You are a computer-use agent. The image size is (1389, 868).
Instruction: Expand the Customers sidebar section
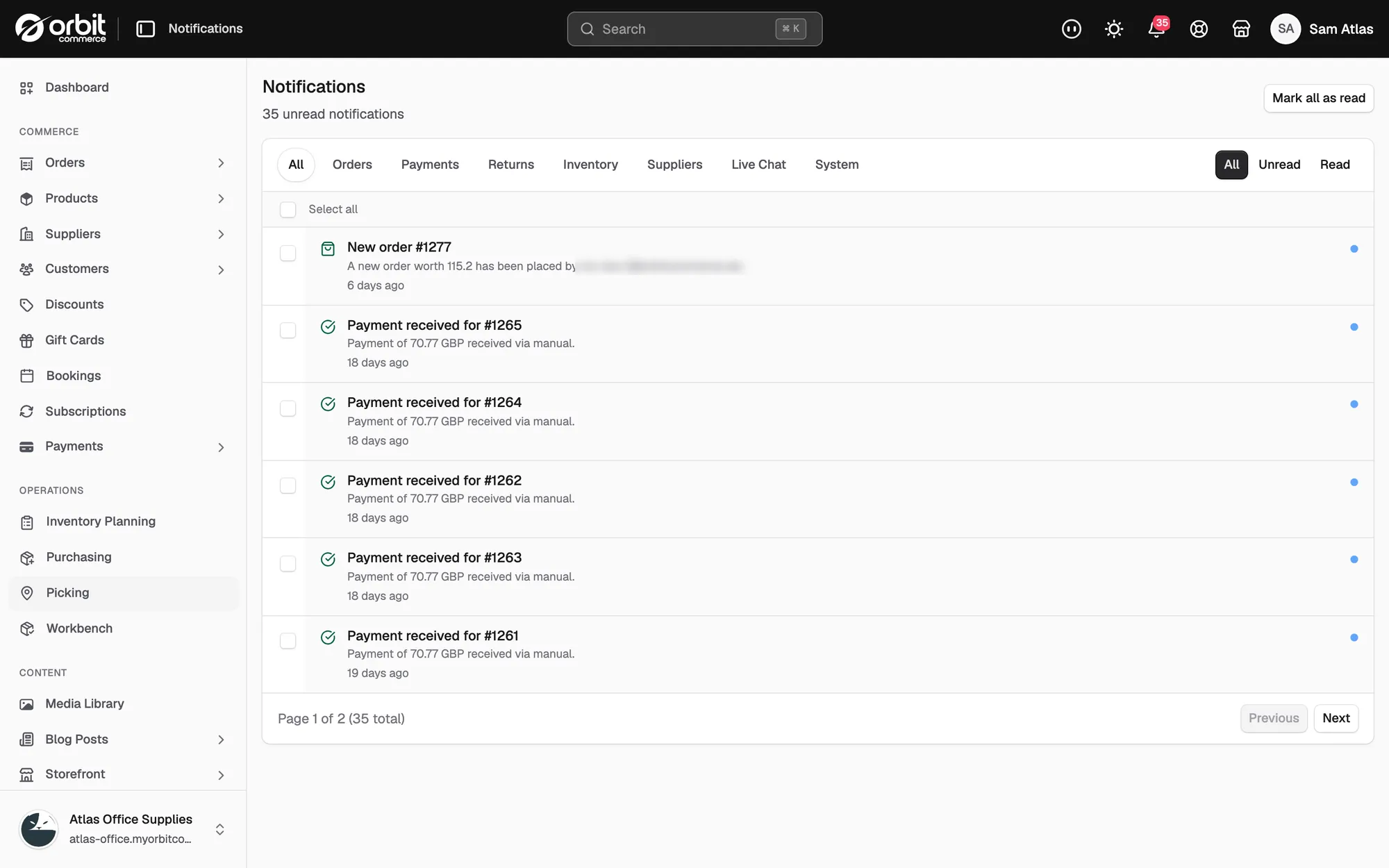[x=221, y=269]
